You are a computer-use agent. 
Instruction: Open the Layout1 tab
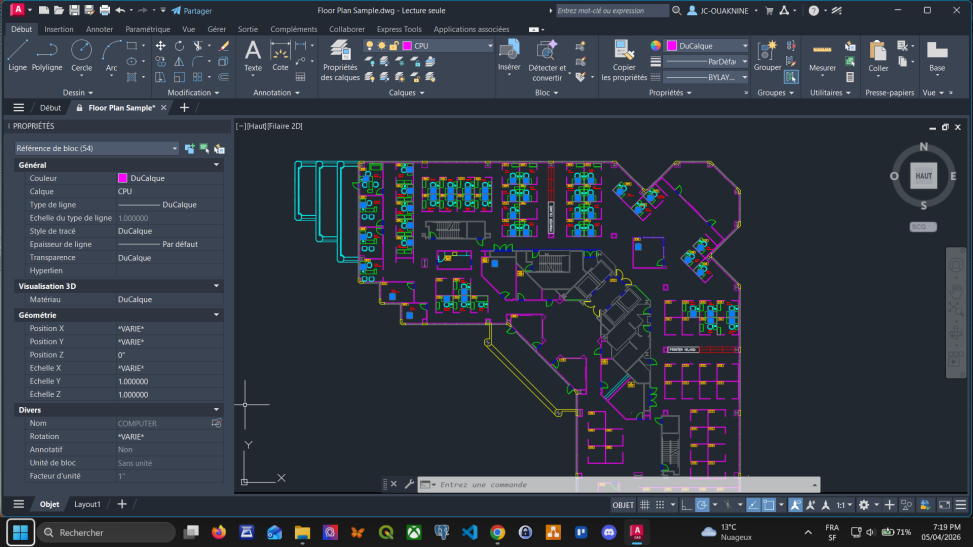88,505
